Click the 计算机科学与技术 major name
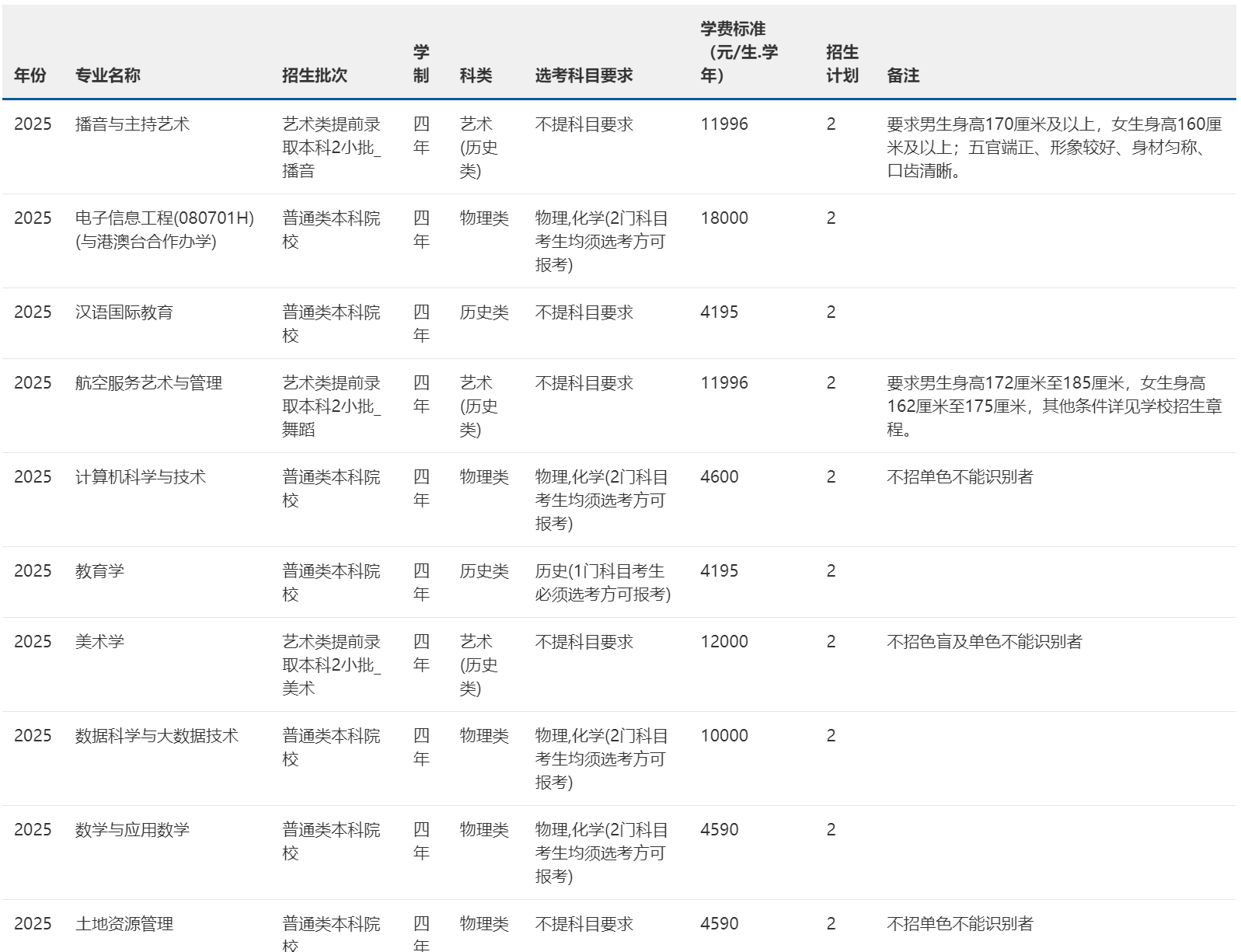Screen dimensions: 1241x952 140,477
